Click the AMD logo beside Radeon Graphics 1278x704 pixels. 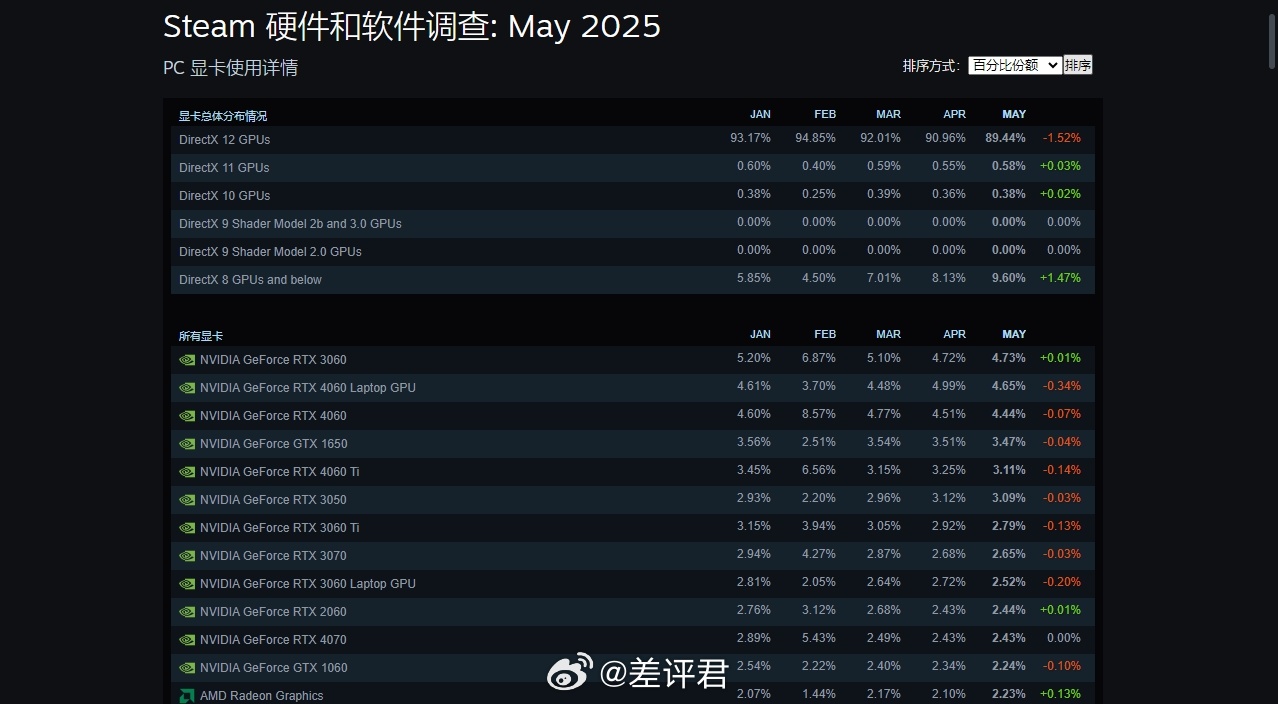[187, 696]
